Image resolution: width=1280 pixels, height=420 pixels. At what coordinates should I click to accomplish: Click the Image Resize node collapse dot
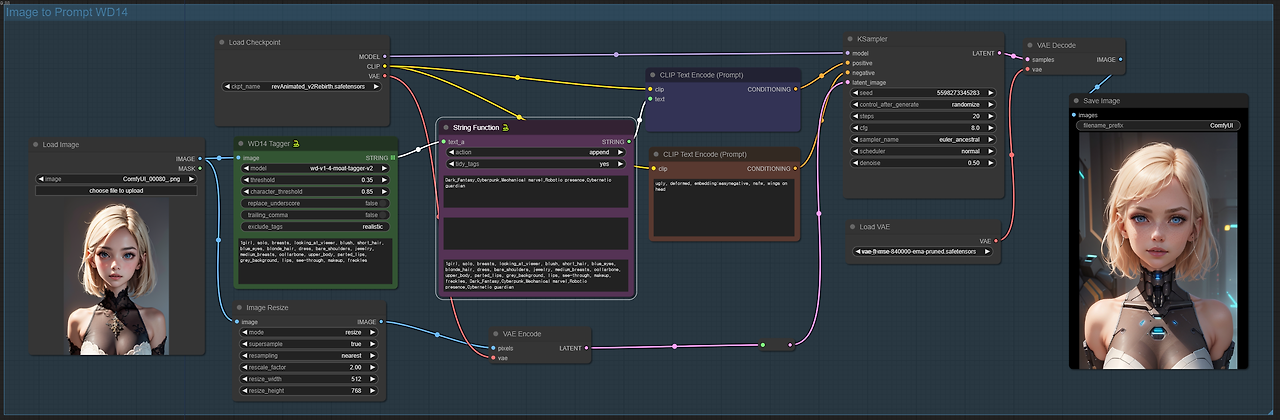[x=241, y=307]
